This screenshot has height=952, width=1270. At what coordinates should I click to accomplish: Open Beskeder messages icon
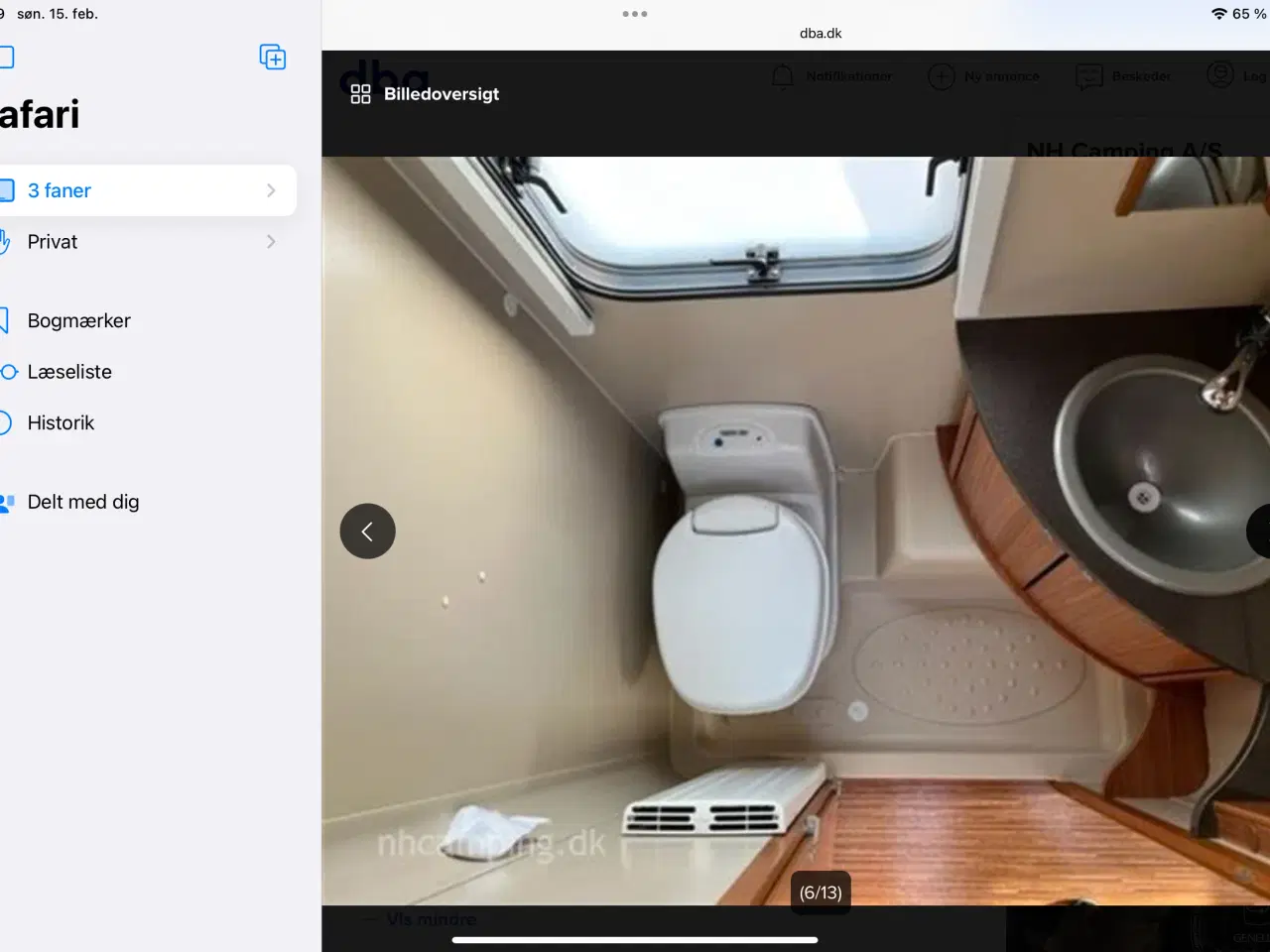click(1089, 76)
